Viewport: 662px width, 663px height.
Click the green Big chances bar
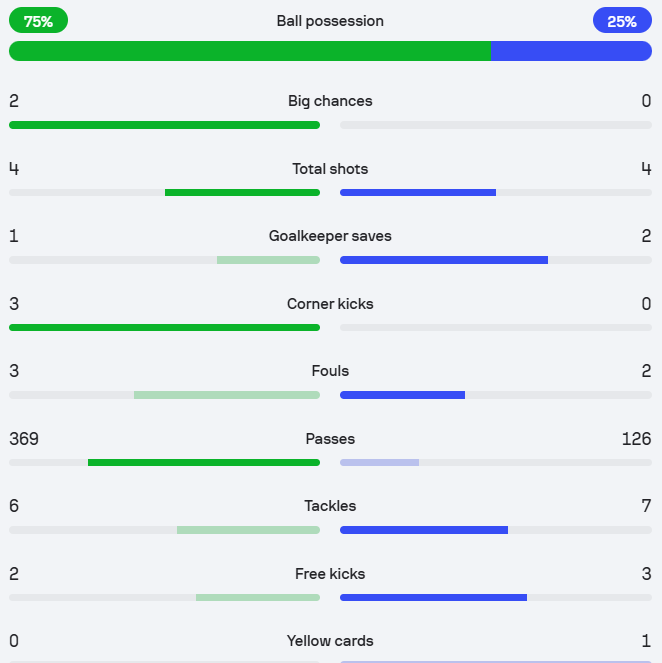click(x=164, y=125)
